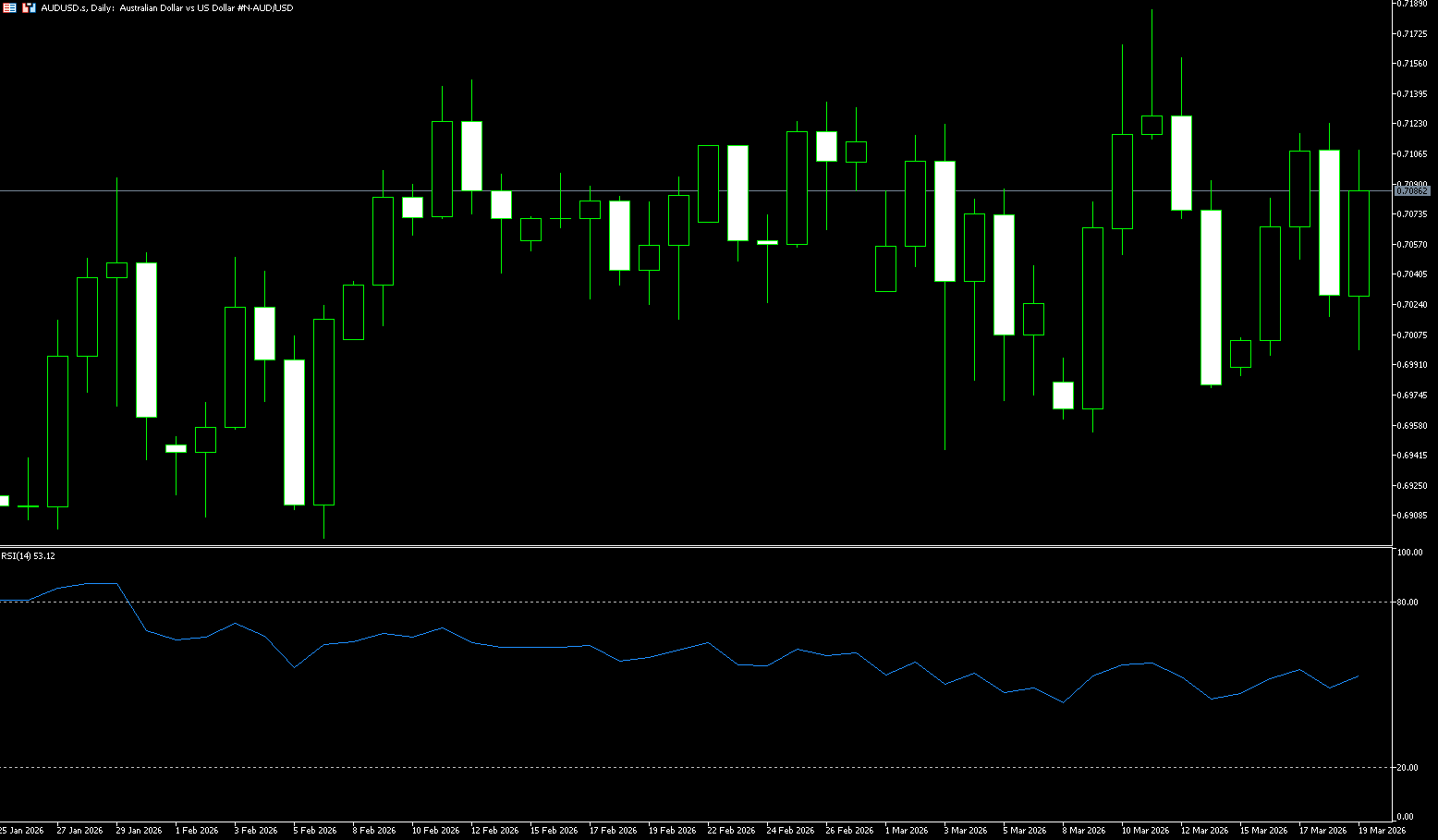Pick the 17 Feb 2026 time axis label
The width and height of the screenshot is (1438, 840).
tap(613, 831)
